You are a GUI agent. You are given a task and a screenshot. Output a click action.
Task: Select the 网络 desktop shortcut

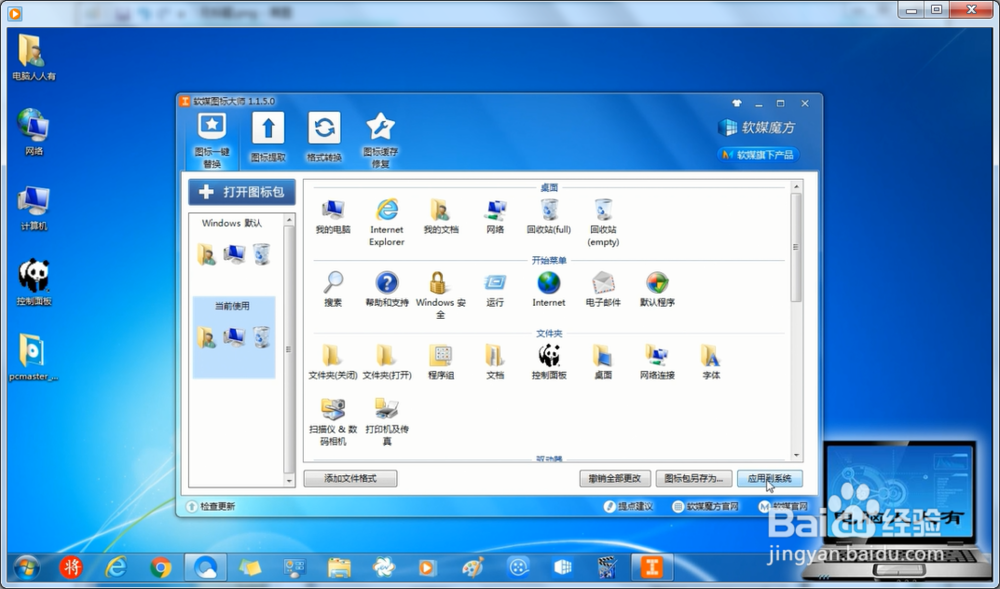(x=33, y=132)
